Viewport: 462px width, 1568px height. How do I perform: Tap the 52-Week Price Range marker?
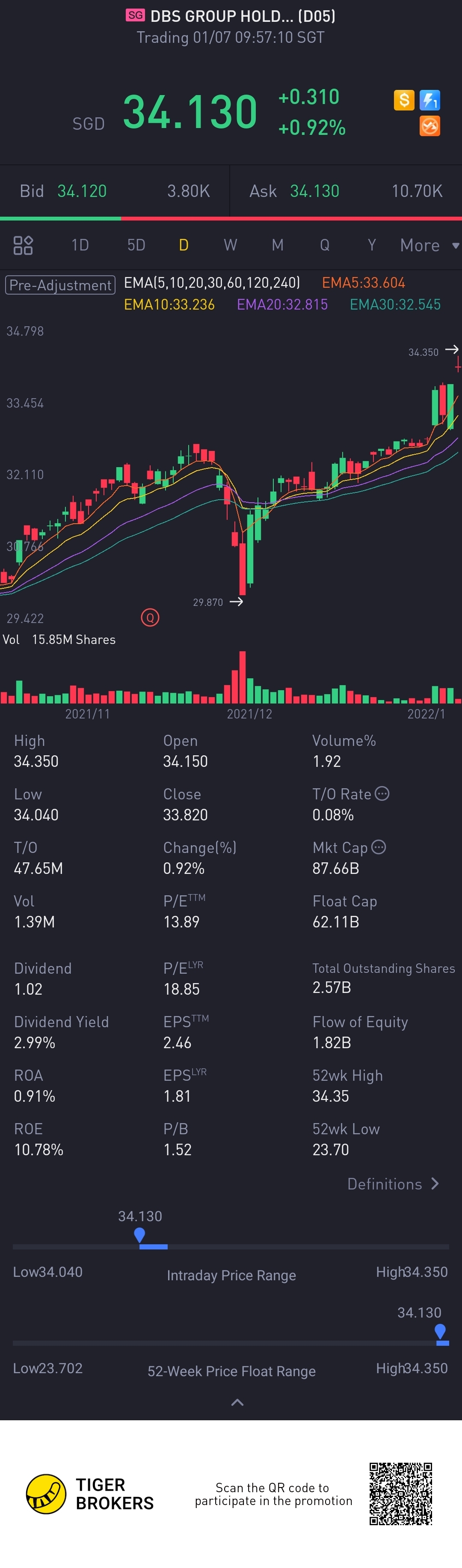pos(441,1331)
